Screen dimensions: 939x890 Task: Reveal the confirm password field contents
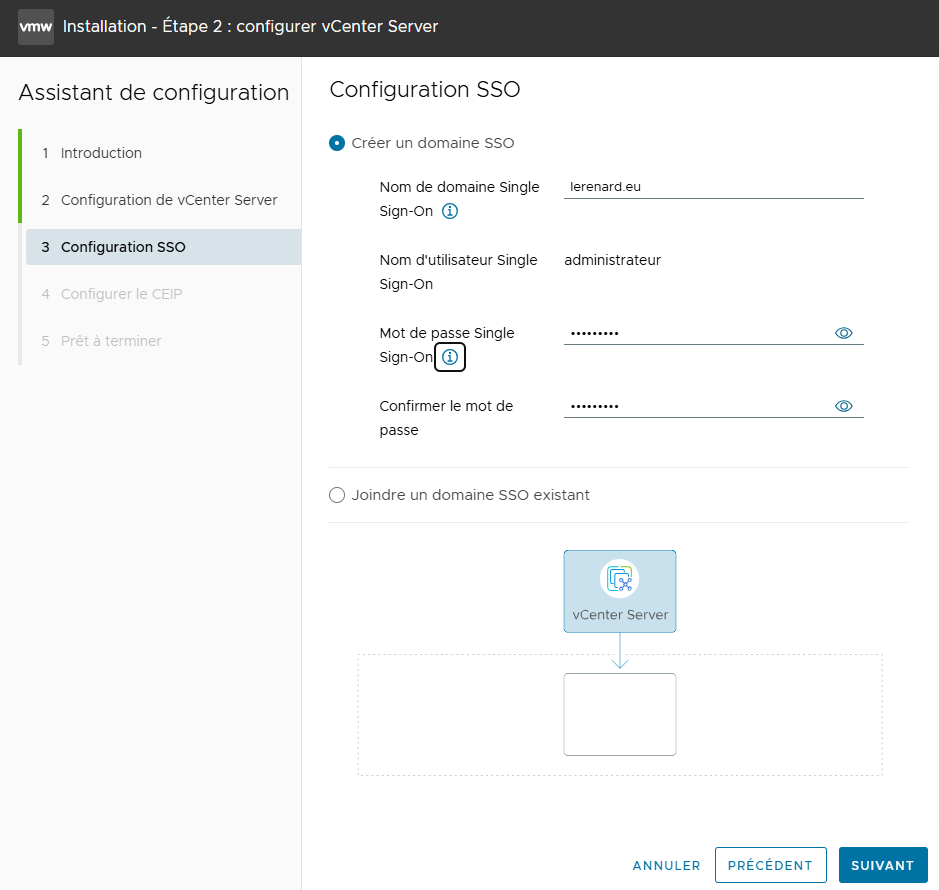pos(843,406)
